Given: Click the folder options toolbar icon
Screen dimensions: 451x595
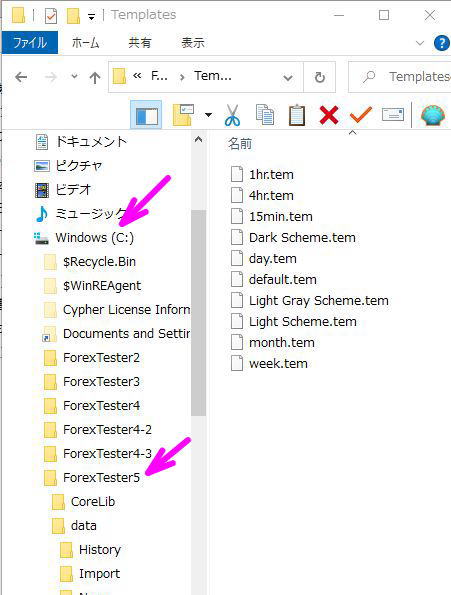Looking at the screenshot, I should (184, 115).
